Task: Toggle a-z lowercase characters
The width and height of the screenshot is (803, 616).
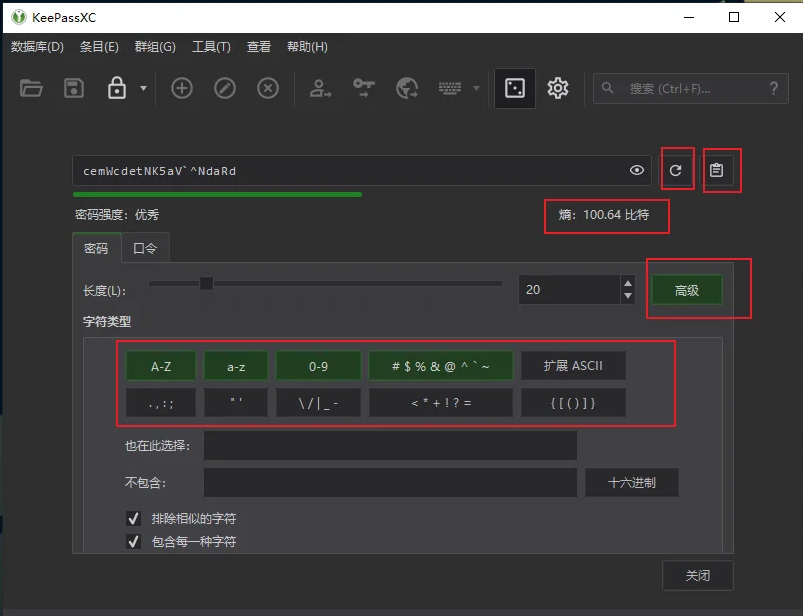Action: [236, 366]
